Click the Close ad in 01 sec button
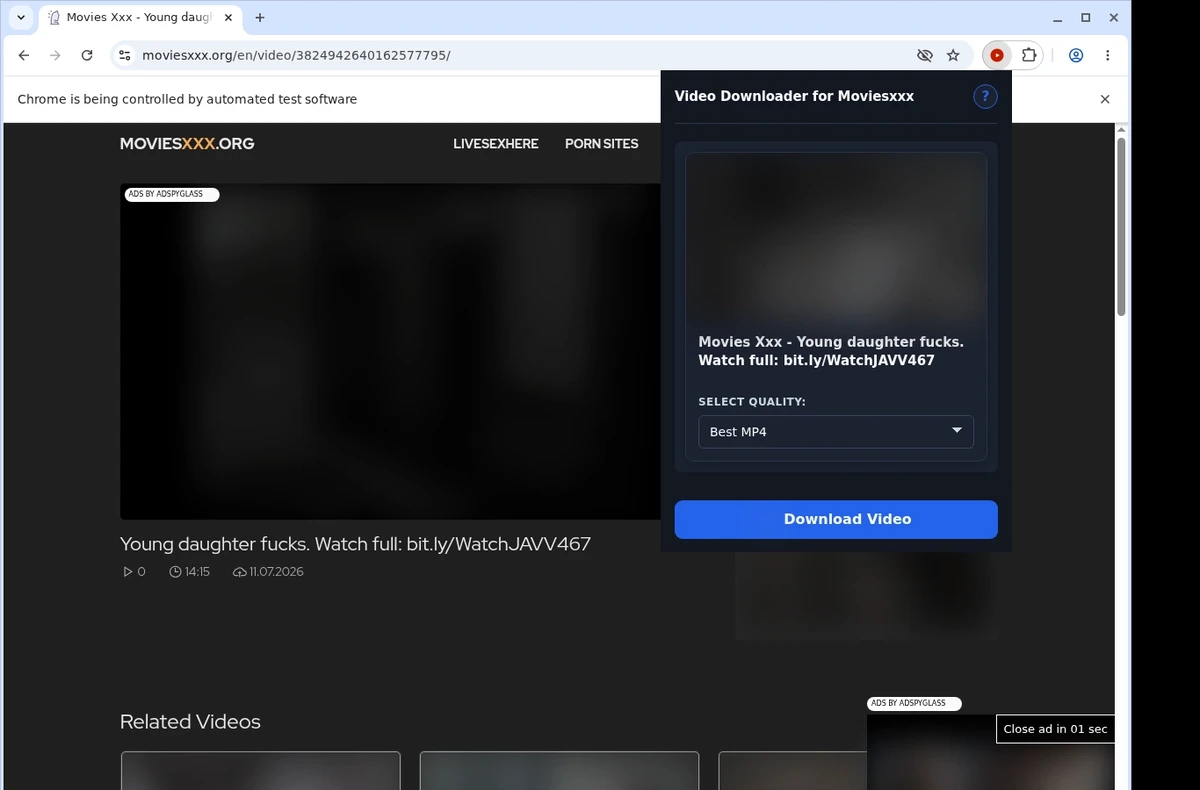 [1055, 729]
